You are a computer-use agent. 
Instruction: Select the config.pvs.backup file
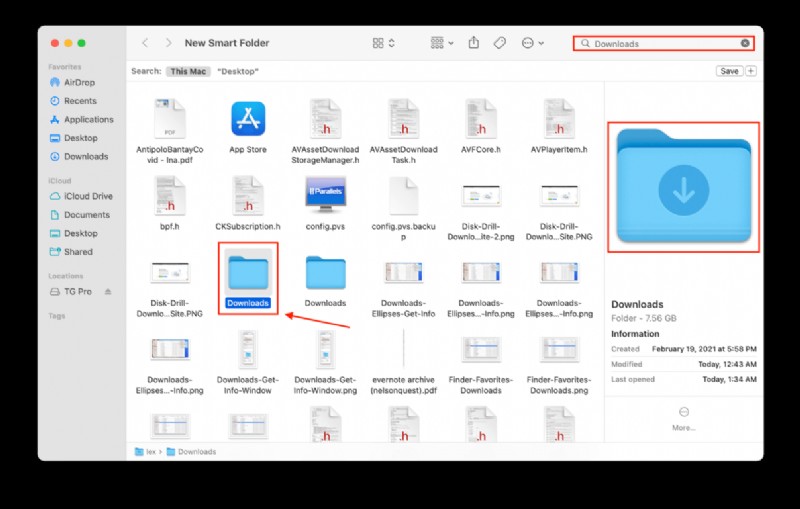[404, 208]
